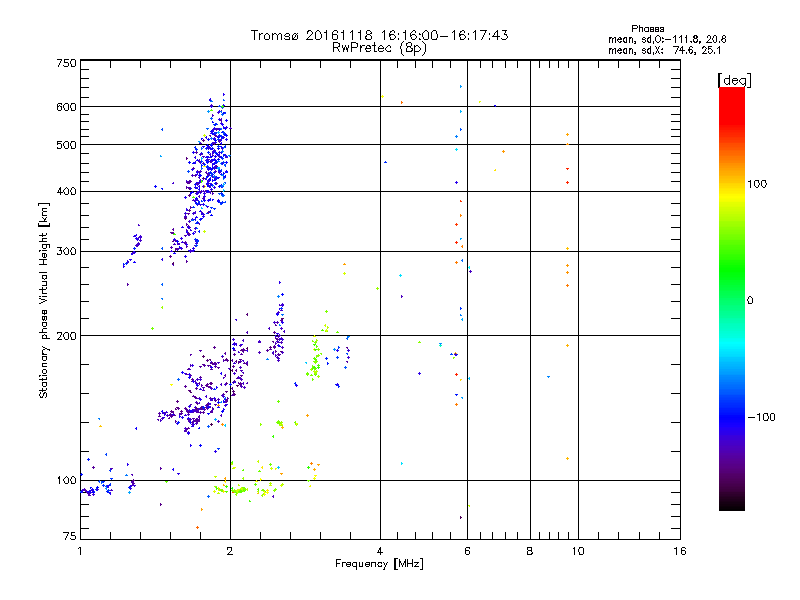800x600 pixels.
Task: Click the y-axis tick label '300'
Action: (66, 252)
